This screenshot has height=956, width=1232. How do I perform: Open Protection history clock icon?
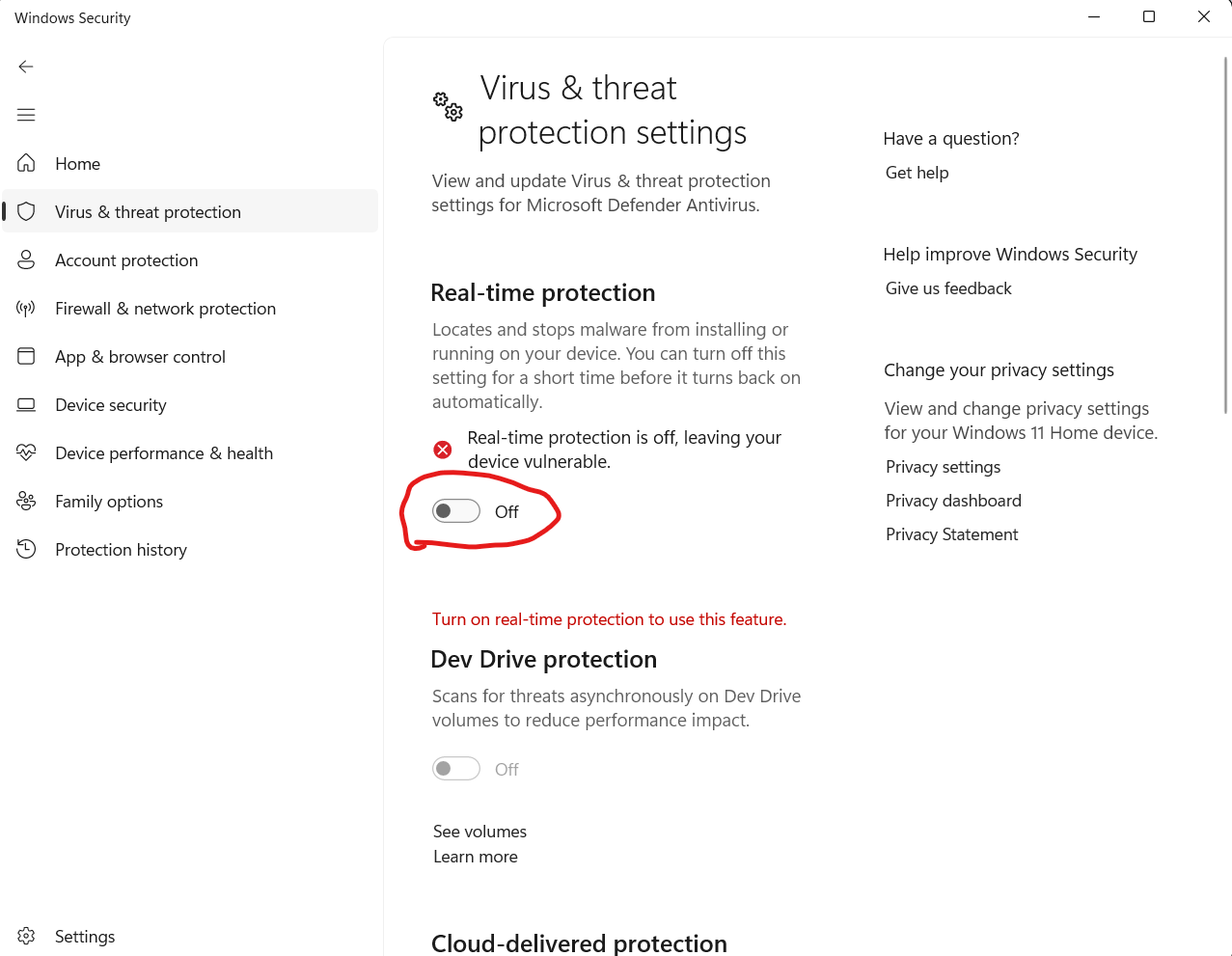(x=26, y=549)
